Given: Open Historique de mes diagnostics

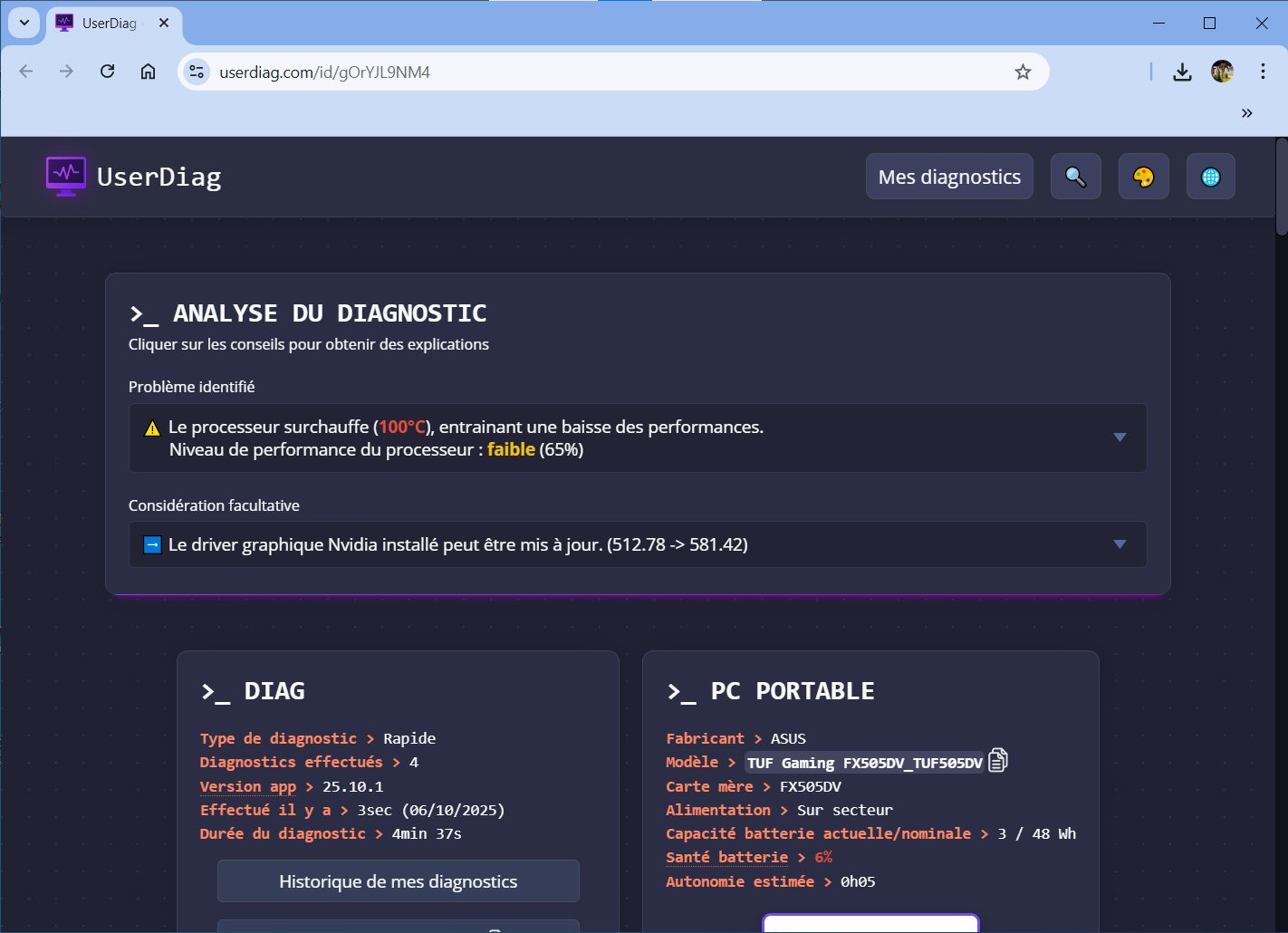Looking at the screenshot, I should [x=398, y=881].
